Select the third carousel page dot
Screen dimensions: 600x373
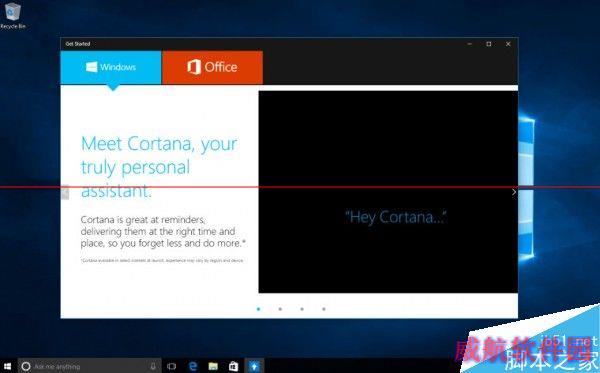click(302, 309)
